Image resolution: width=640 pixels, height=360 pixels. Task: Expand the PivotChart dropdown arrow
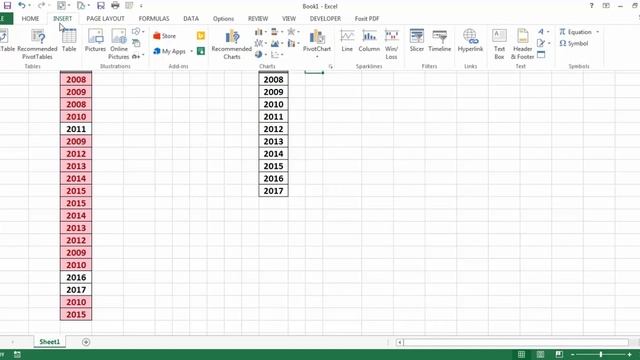coord(317,56)
